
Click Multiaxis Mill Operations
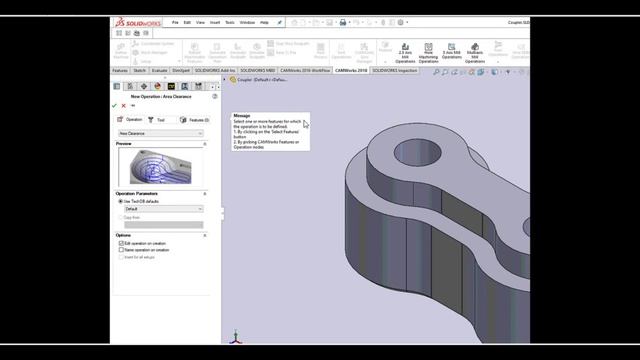click(475, 53)
